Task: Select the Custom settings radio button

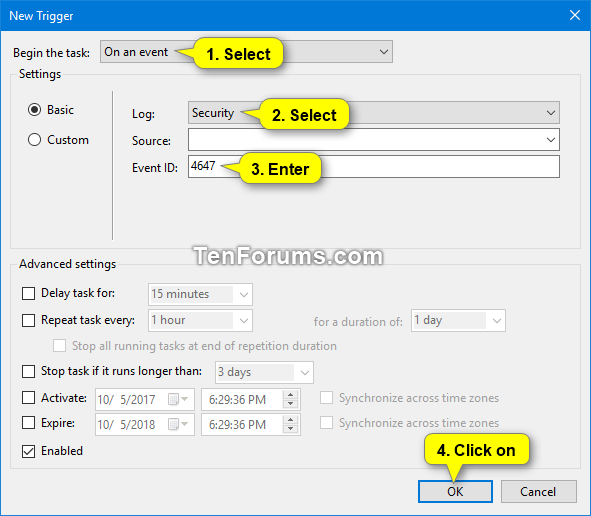Action: (x=34, y=140)
